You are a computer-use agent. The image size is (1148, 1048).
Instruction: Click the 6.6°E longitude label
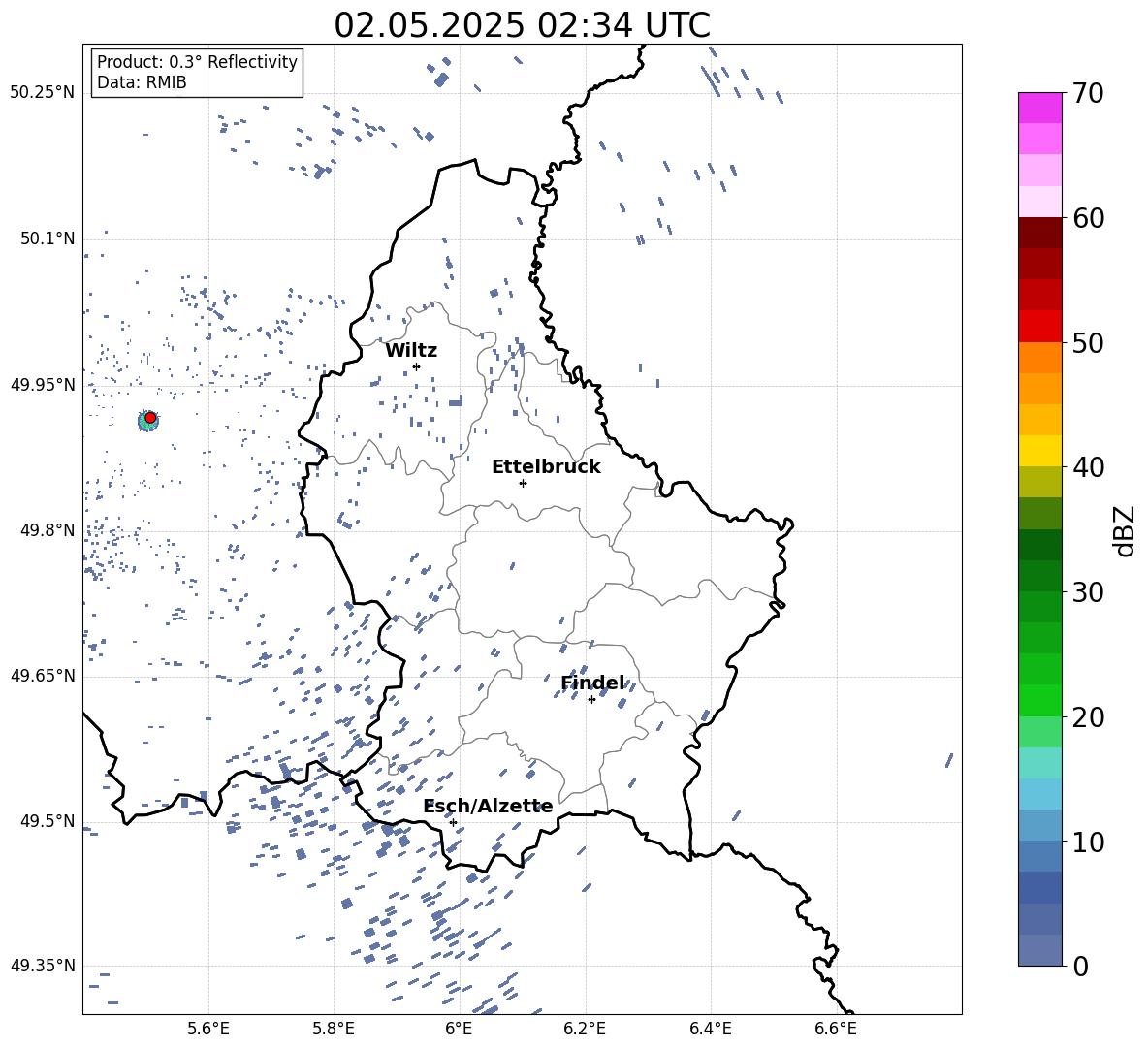pos(836,1029)
